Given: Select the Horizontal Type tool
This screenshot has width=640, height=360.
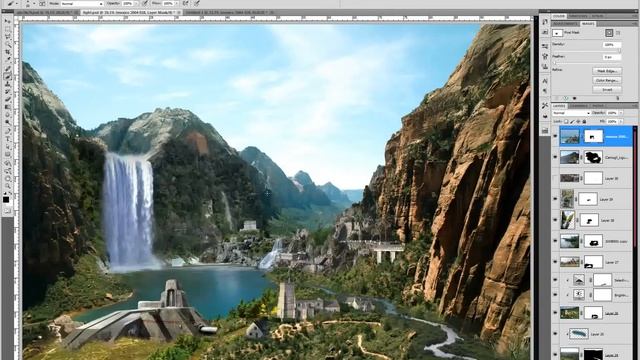Looking at the screenshot, I should tap(7, 139).
